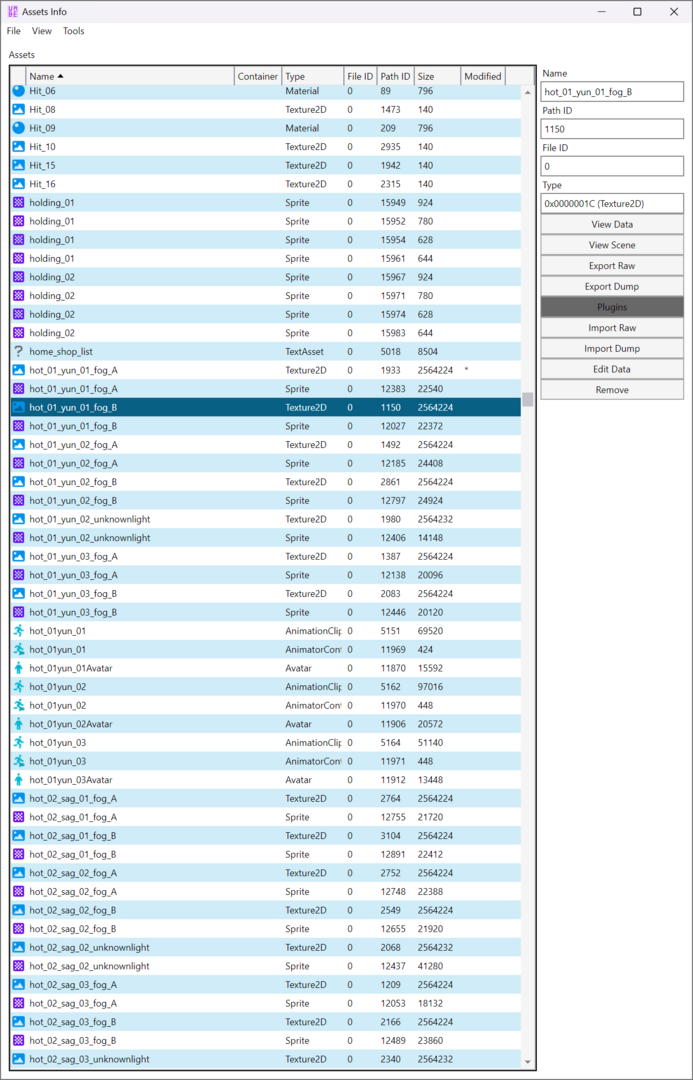Click the Remove button
This screenshot has height=1080, width=693.
coord(612,390)
